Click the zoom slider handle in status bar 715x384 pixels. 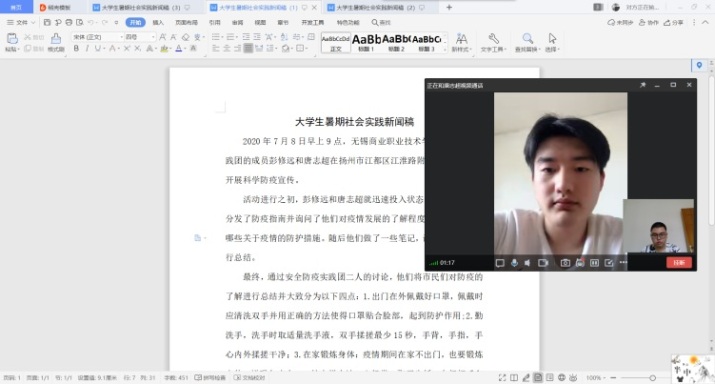653,378
